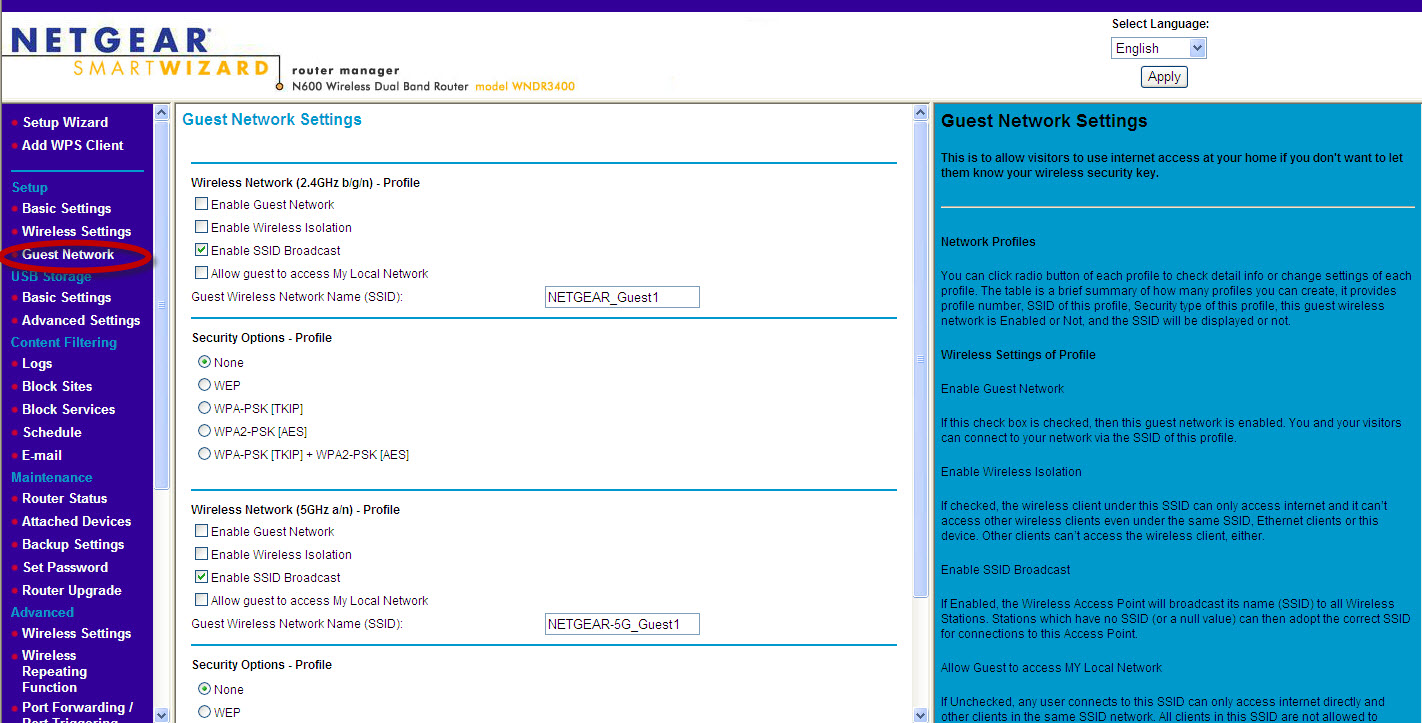The height and width of the screenshot is (723, 1422).
Task: Toggle Wireless Isolation for 2.4GHz profile
Action: 202,227
